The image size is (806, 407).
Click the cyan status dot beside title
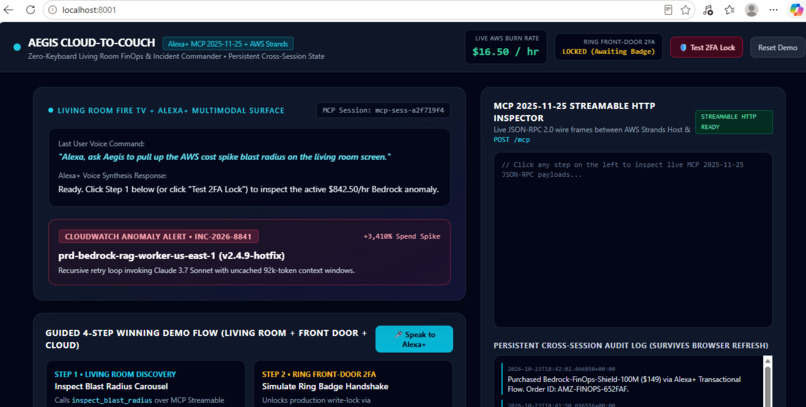[17, 47]
